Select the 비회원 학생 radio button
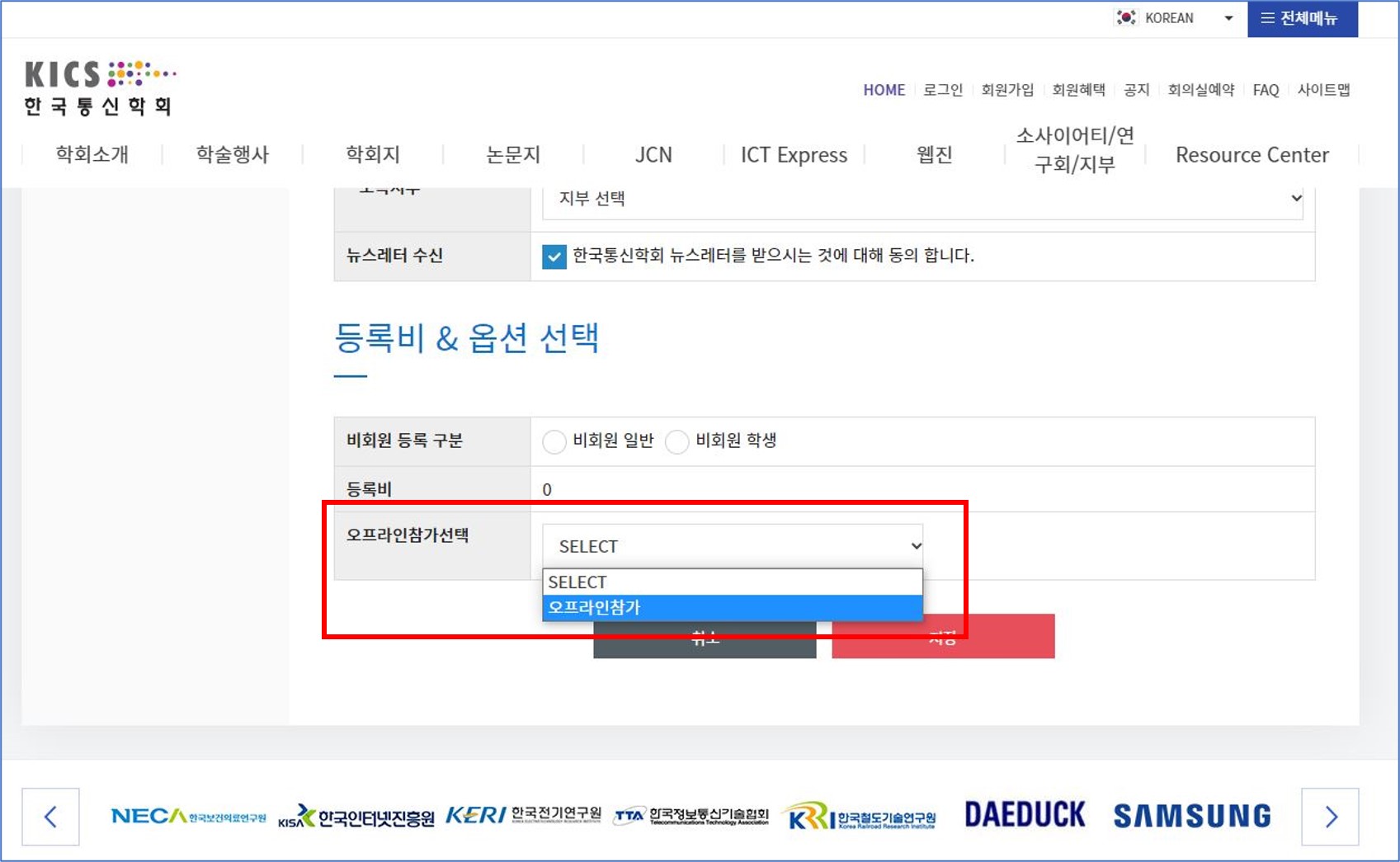 677,441
